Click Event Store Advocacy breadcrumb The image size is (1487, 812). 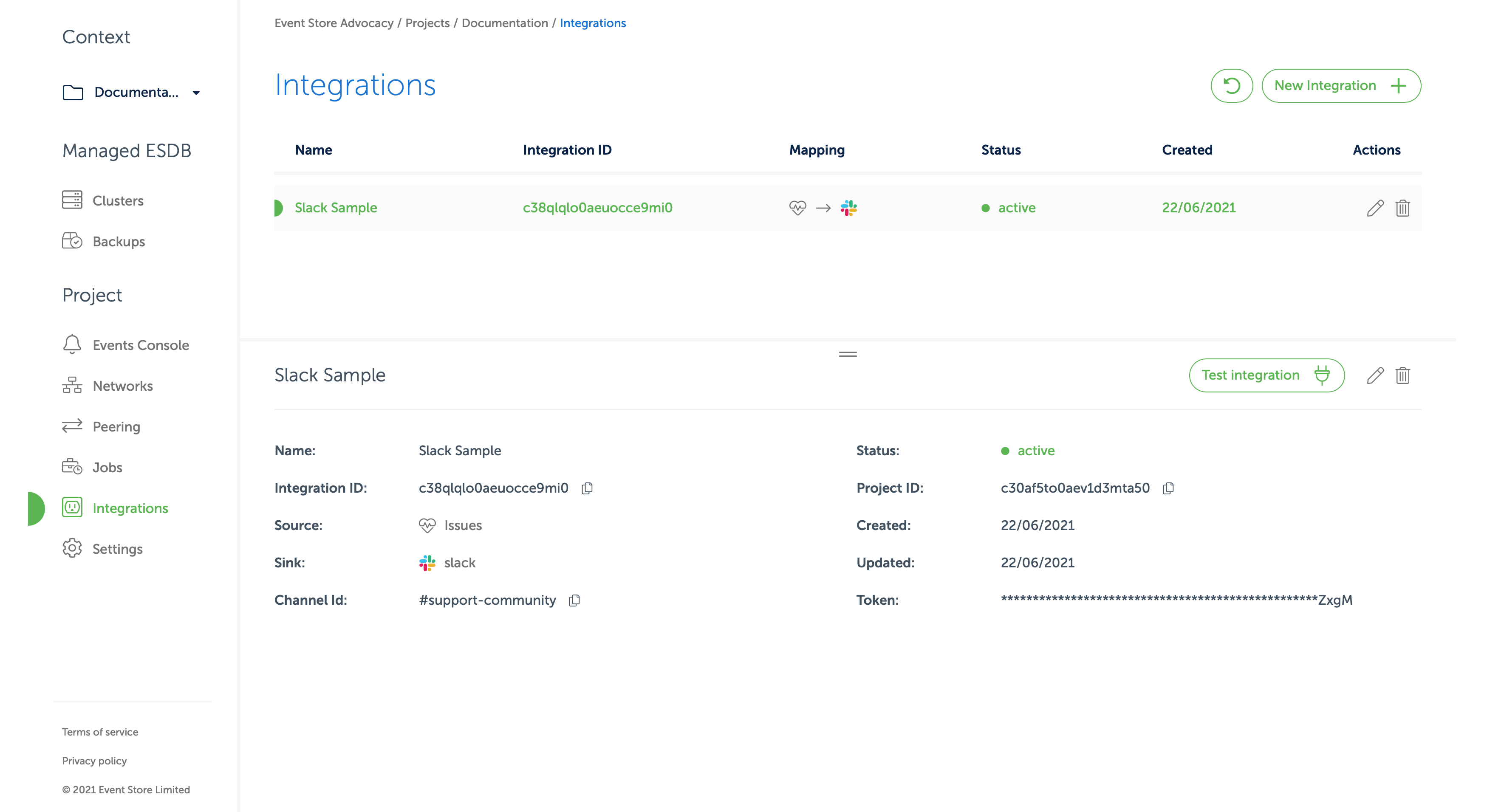[x=334, y=23]
